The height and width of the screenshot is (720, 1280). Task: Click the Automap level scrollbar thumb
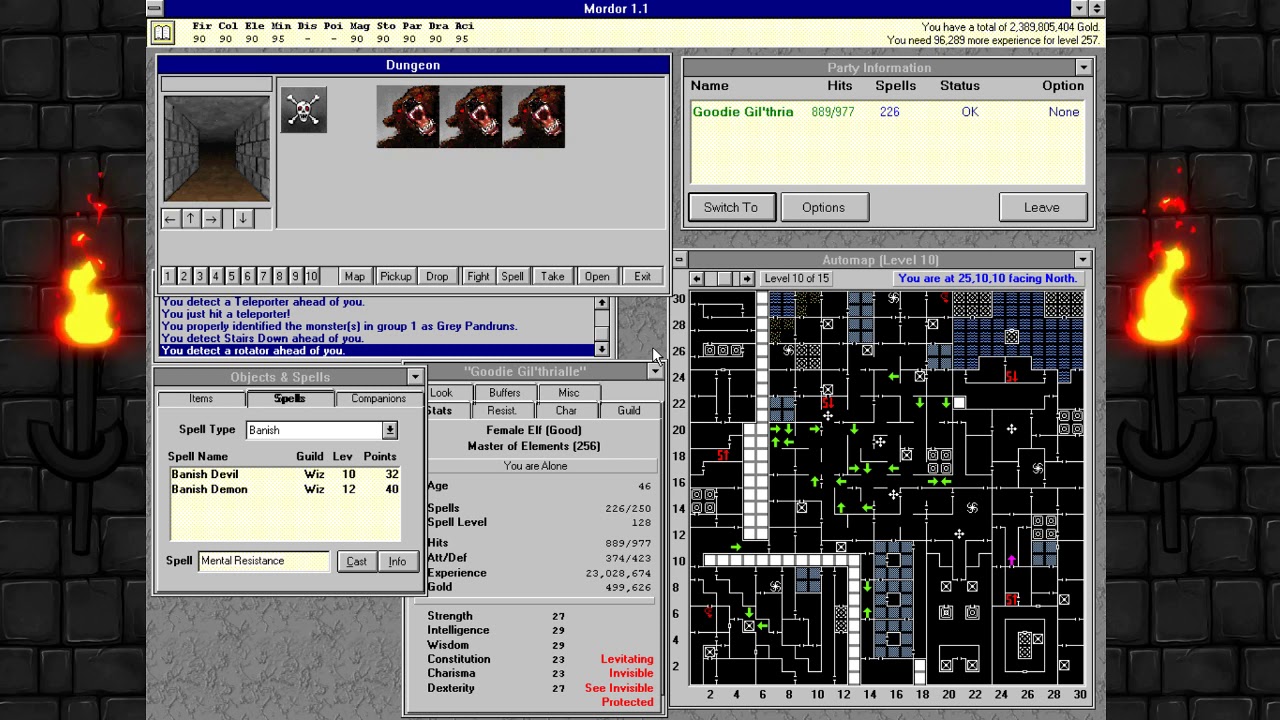point(723,279)
